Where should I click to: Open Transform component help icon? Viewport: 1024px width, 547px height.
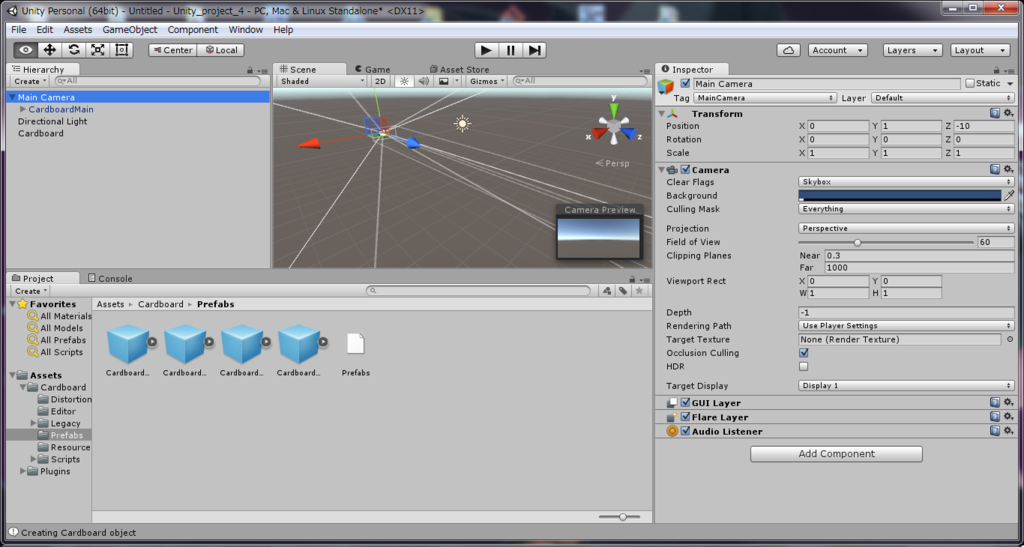pos(995,113)
